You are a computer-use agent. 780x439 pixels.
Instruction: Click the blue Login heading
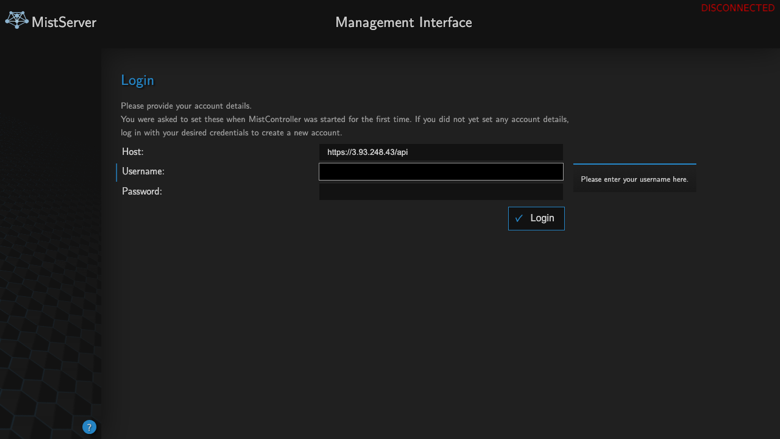tap(137, 80)
